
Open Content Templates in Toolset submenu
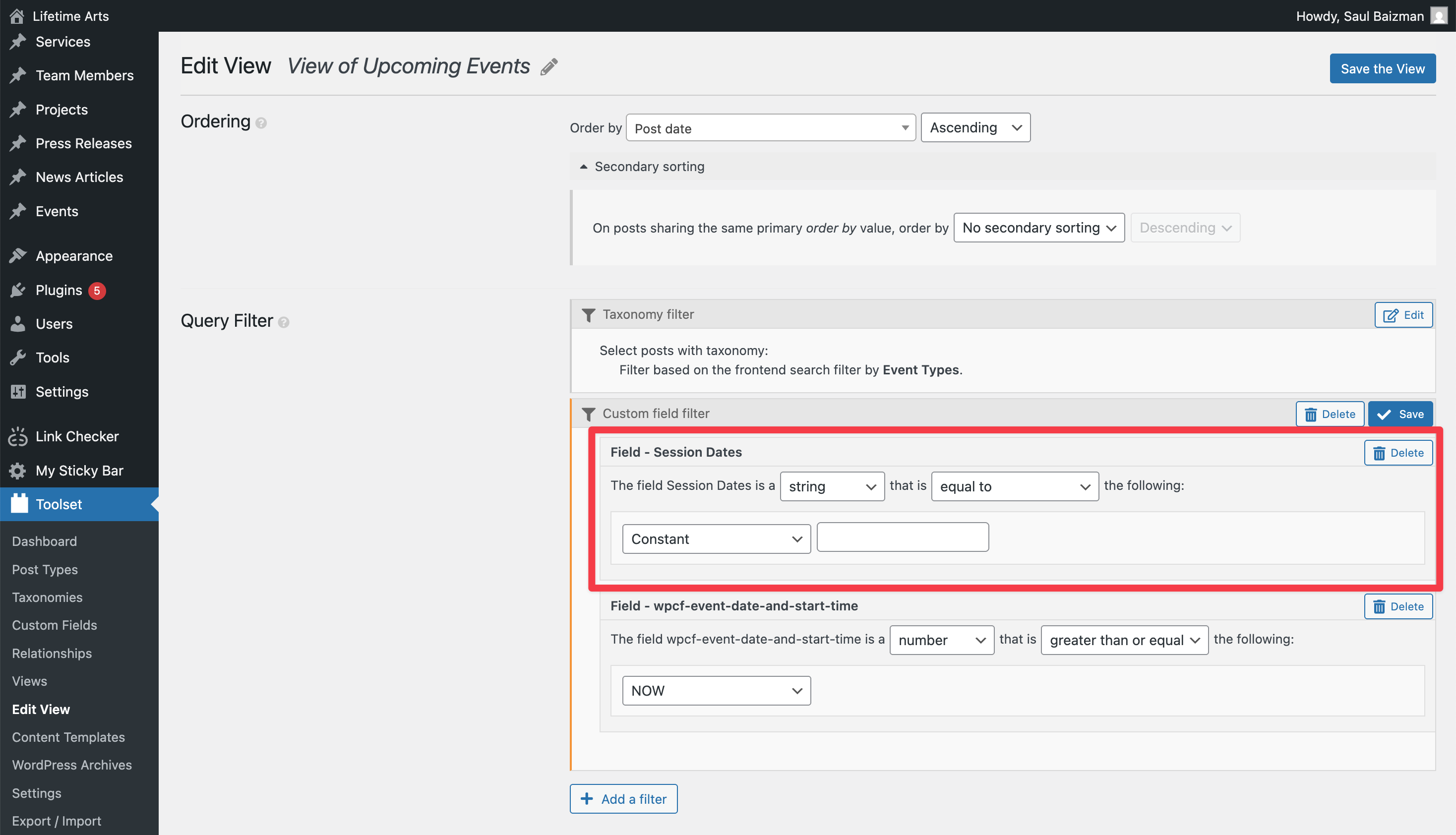(68, 737)
